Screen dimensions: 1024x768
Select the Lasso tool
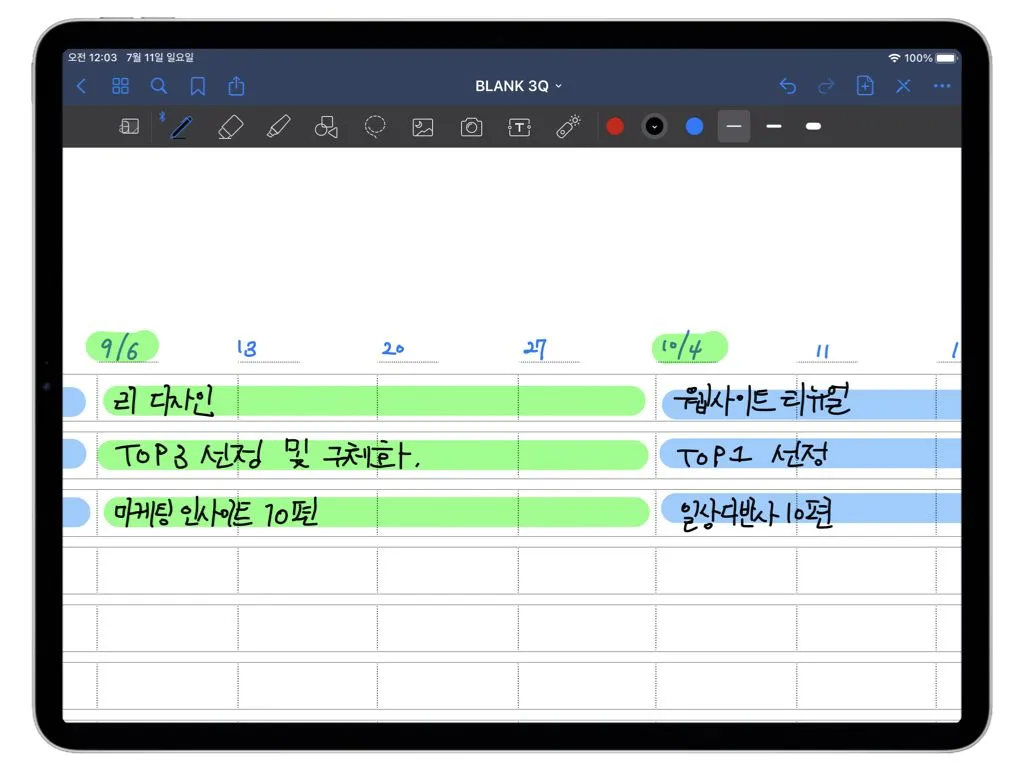point(375,127)
